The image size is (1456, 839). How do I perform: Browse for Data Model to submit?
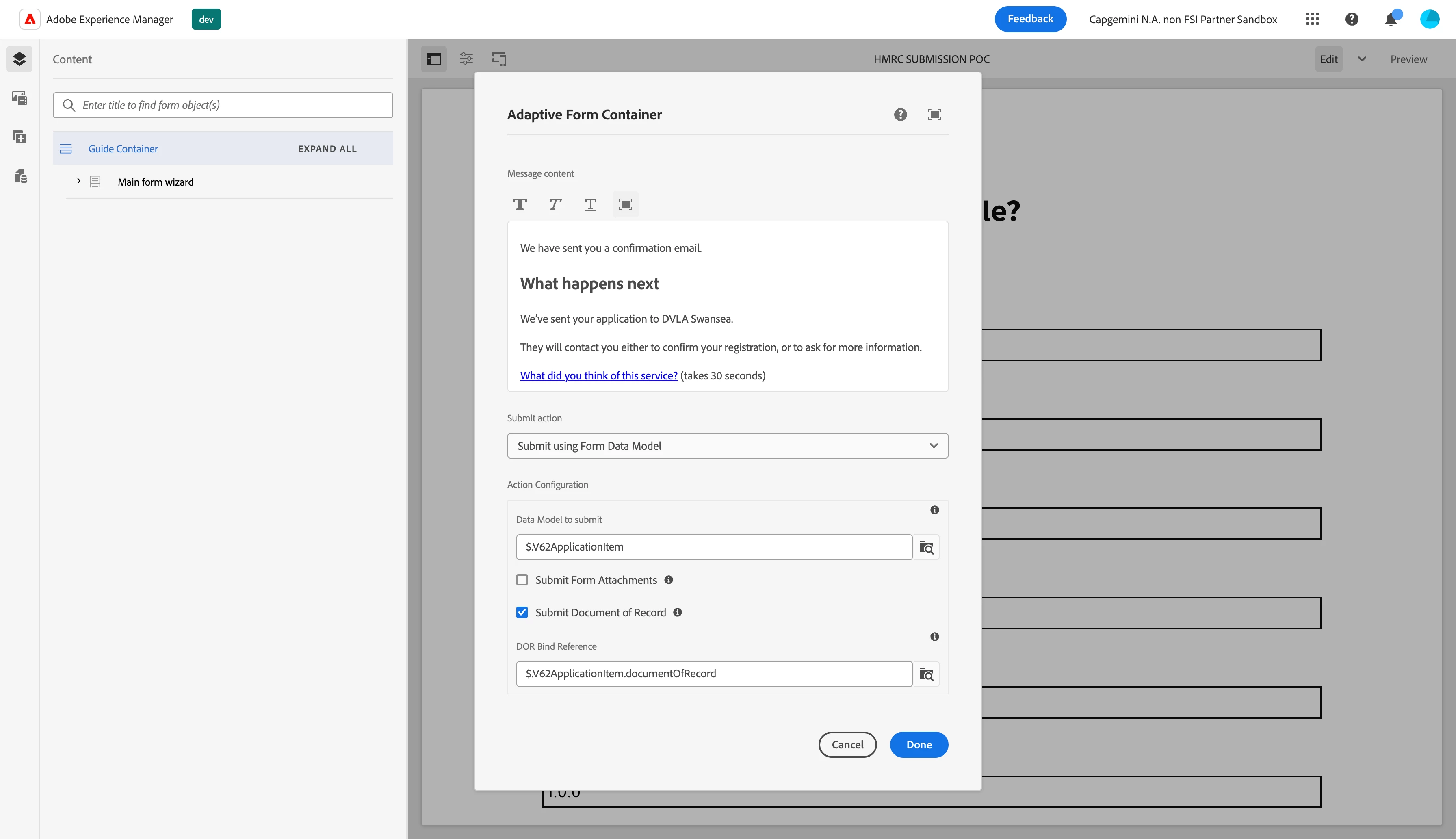pyautogui.click(x=927, y=547)
